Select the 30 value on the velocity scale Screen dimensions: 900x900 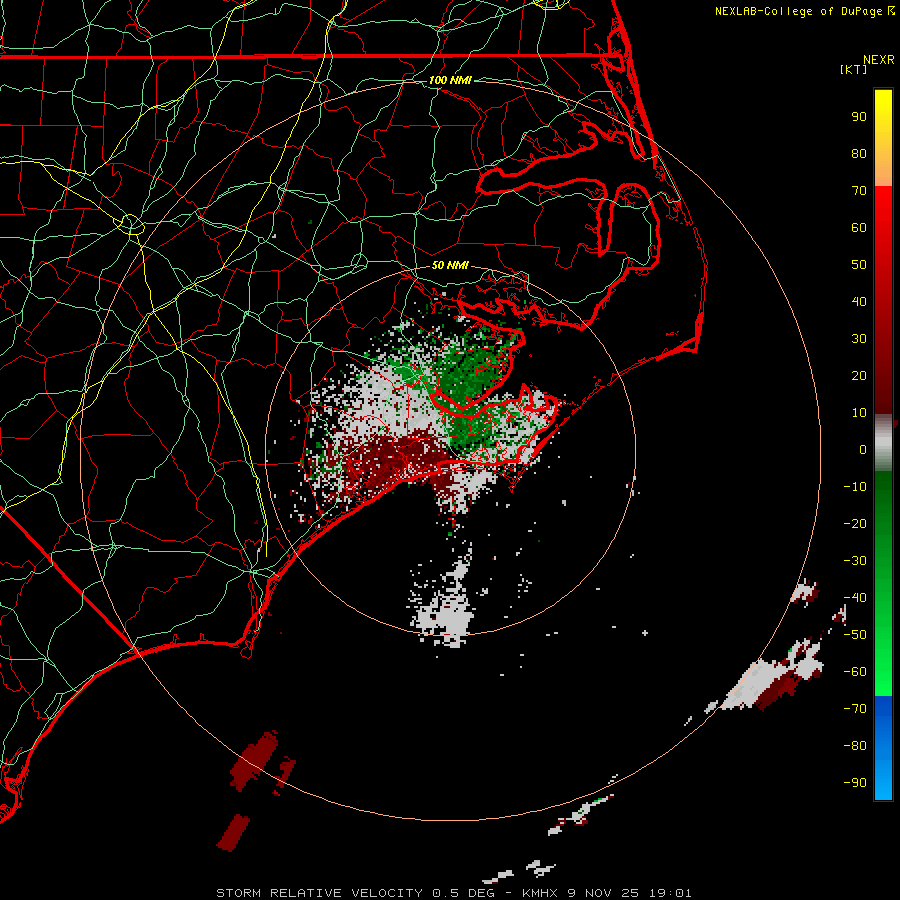pyautogui.click(x=859, y=339)
